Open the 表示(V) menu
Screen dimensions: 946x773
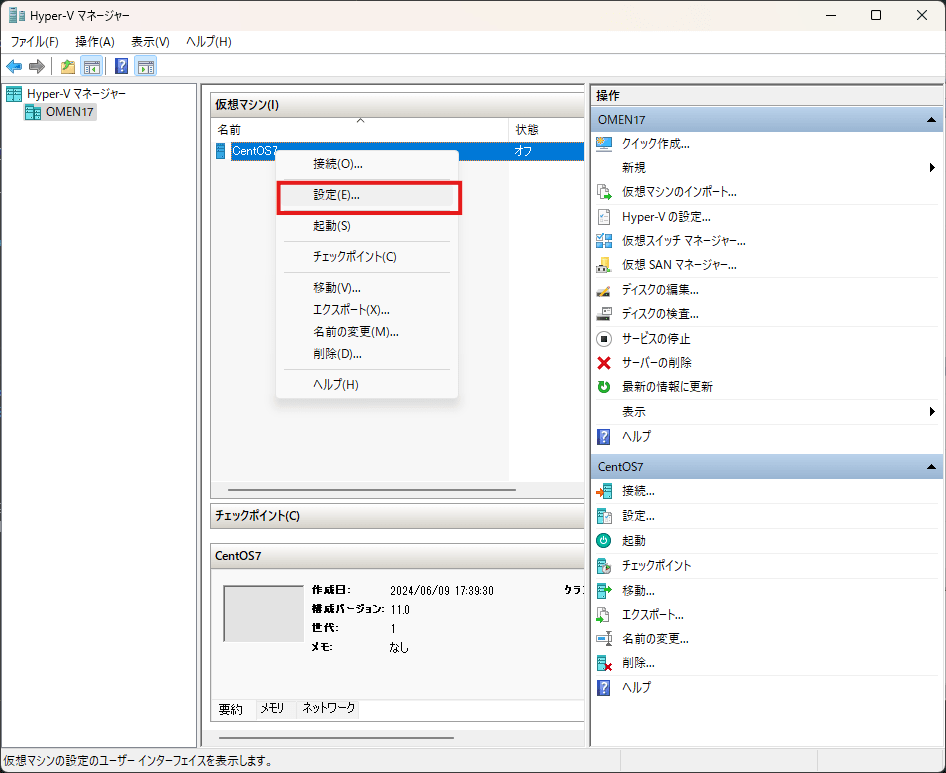click(x=150, y=42)
